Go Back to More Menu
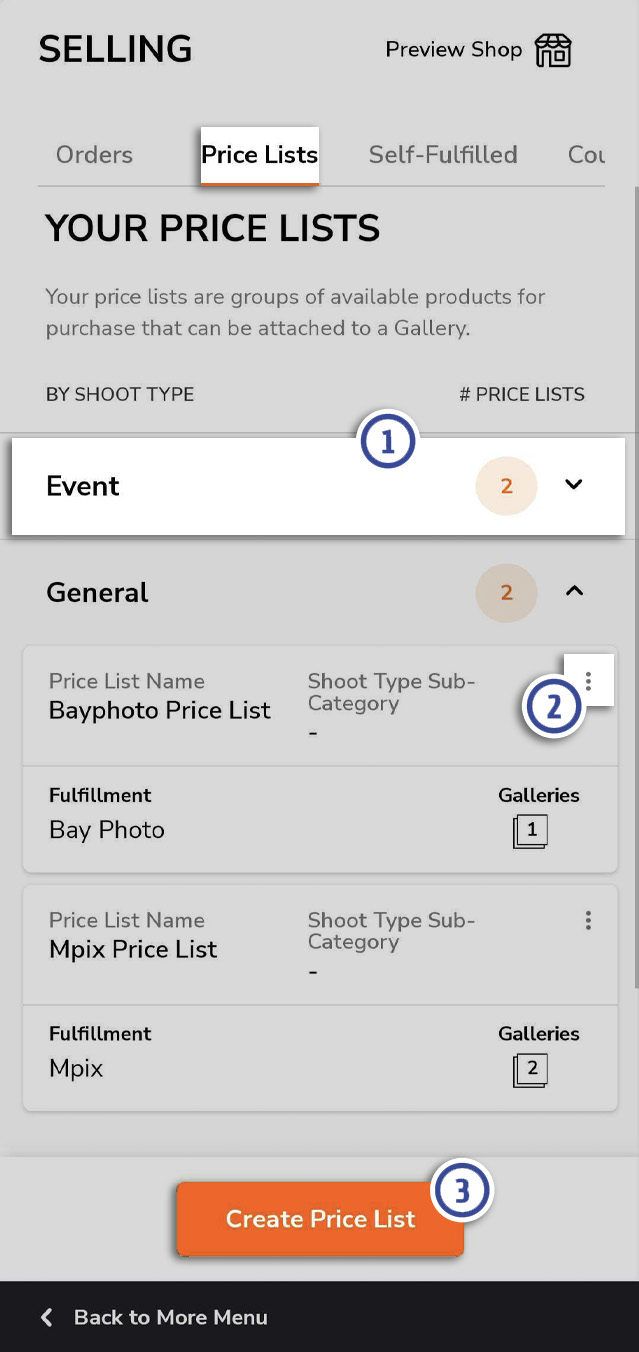The image size is (639, 1352). (153, 1317)
